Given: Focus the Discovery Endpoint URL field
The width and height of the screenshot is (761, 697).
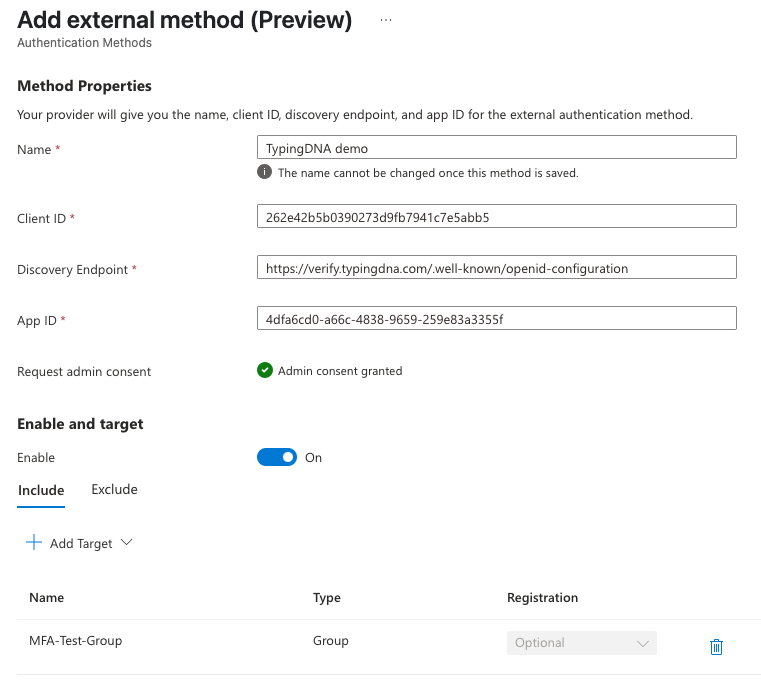Looking at the screenshot, I should 496,267.
